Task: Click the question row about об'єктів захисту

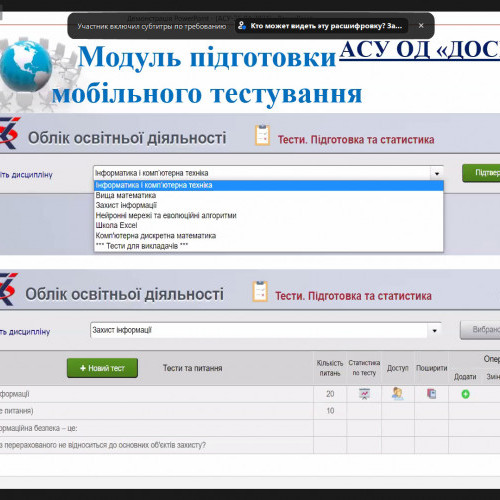Action: pos(157,445)
